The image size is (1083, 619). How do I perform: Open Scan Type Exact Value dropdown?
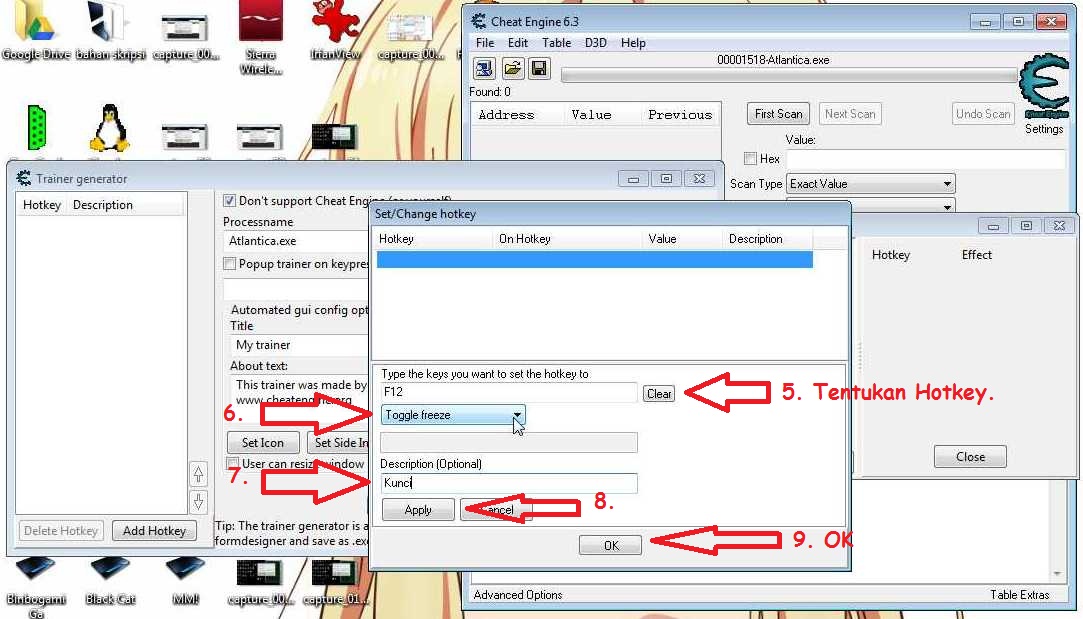click(x=870, y=184)
